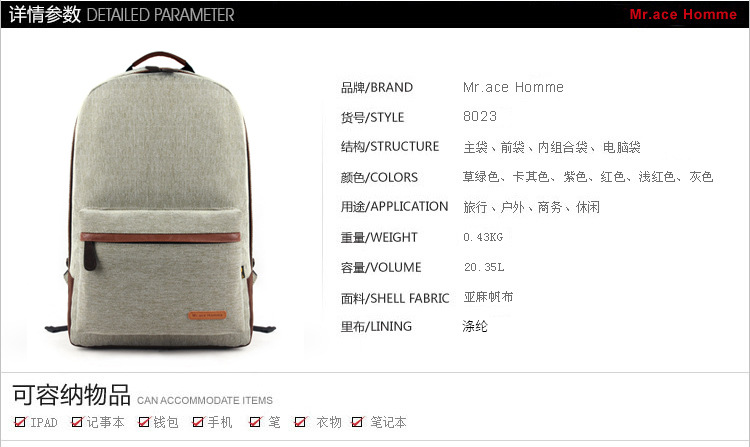Screen dimensions: 750x447
Task: Toggle the 衣物 checkbox
Action: click(x=300, y=422)
